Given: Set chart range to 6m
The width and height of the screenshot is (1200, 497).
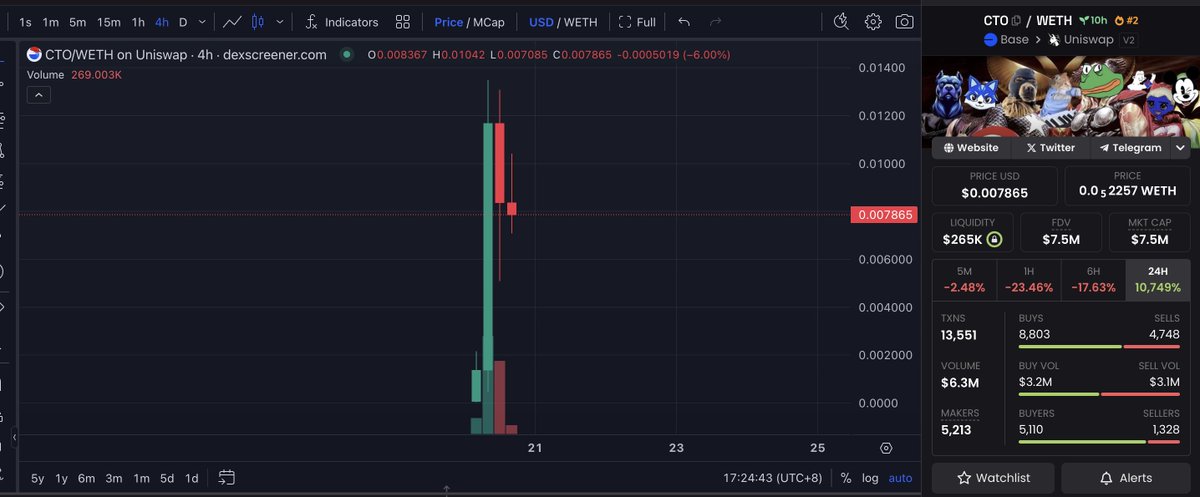Looking at the screenshot, I should 86,478.
